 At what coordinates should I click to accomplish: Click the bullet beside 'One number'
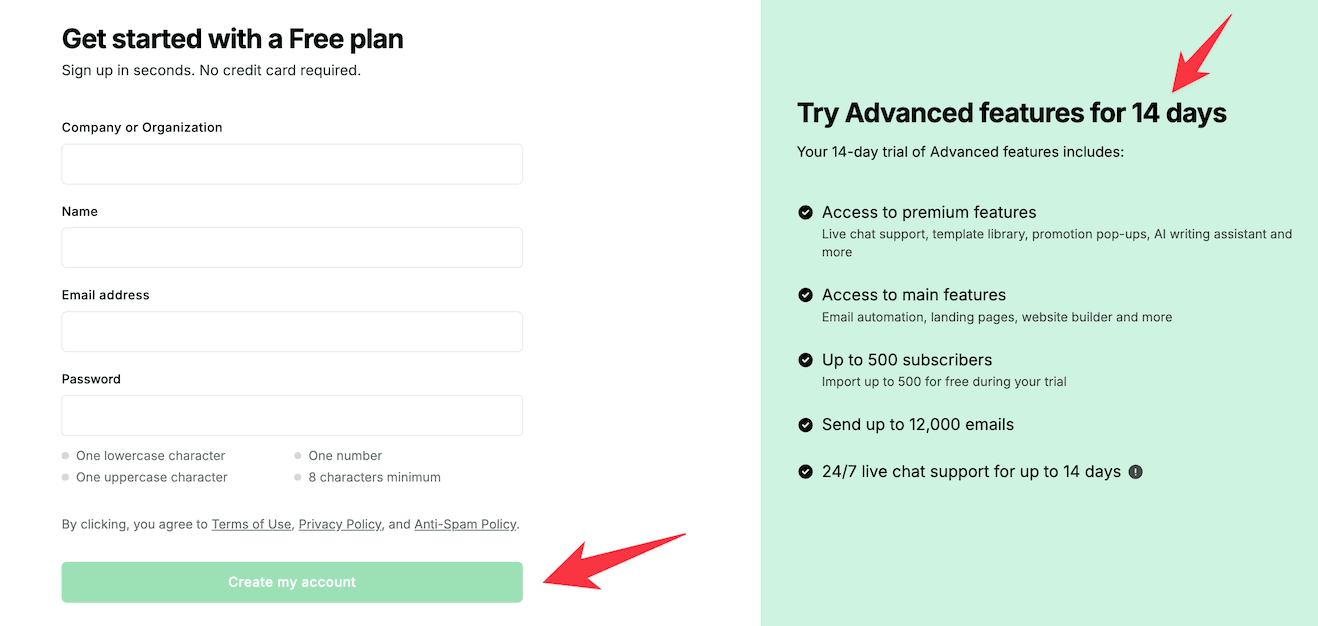pos(296,455)
